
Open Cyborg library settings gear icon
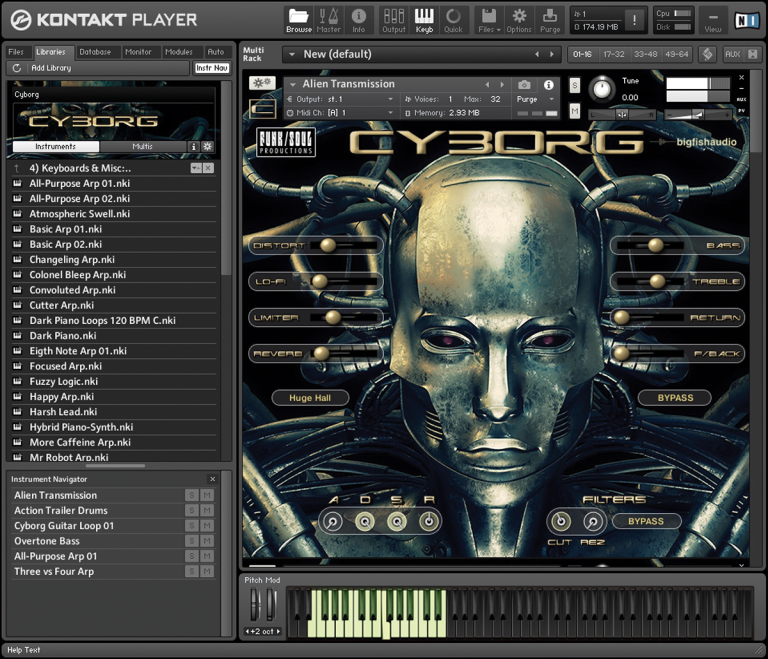tap(208, 146)
